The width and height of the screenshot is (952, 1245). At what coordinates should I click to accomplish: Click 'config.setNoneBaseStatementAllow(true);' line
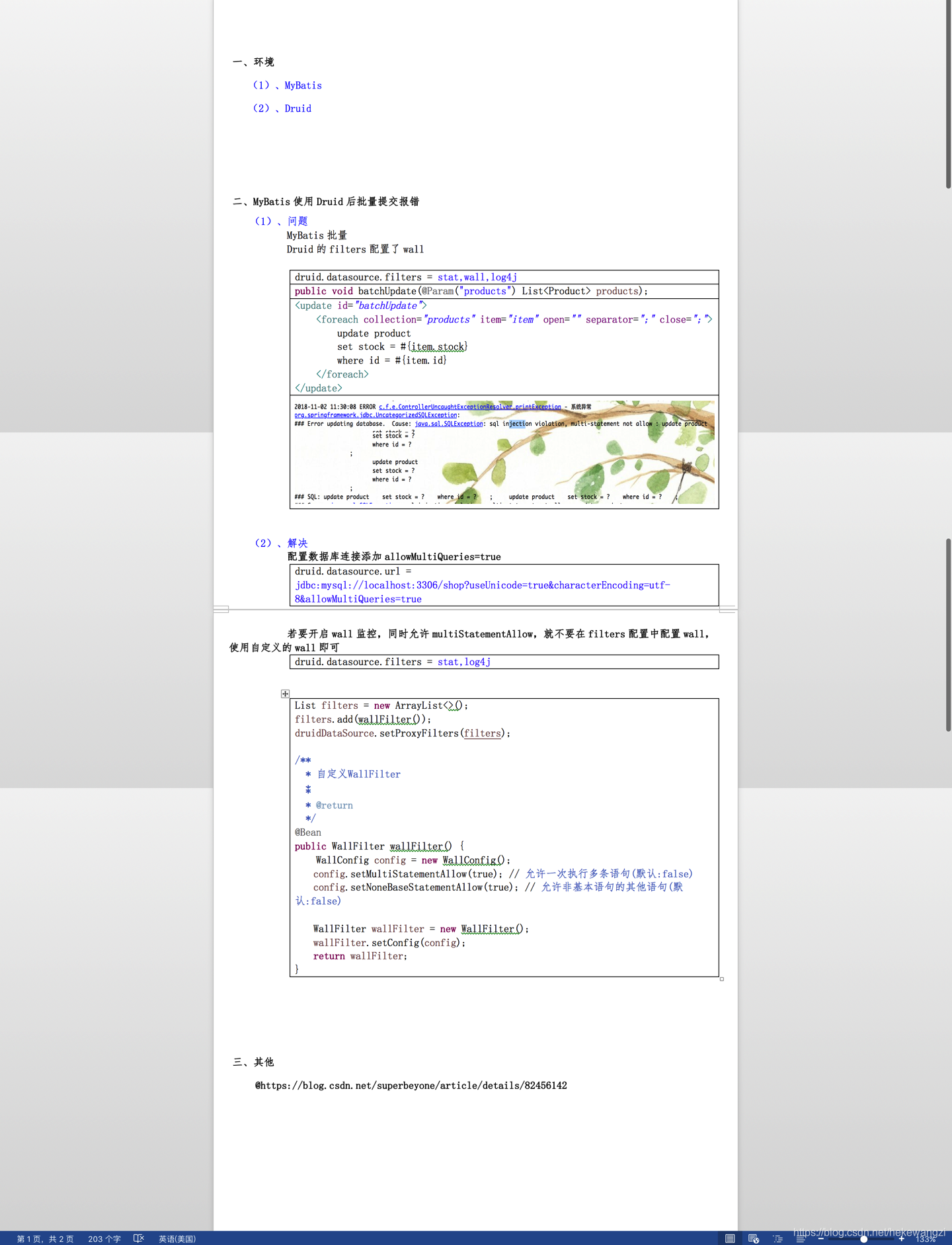(x=416, y=887)
